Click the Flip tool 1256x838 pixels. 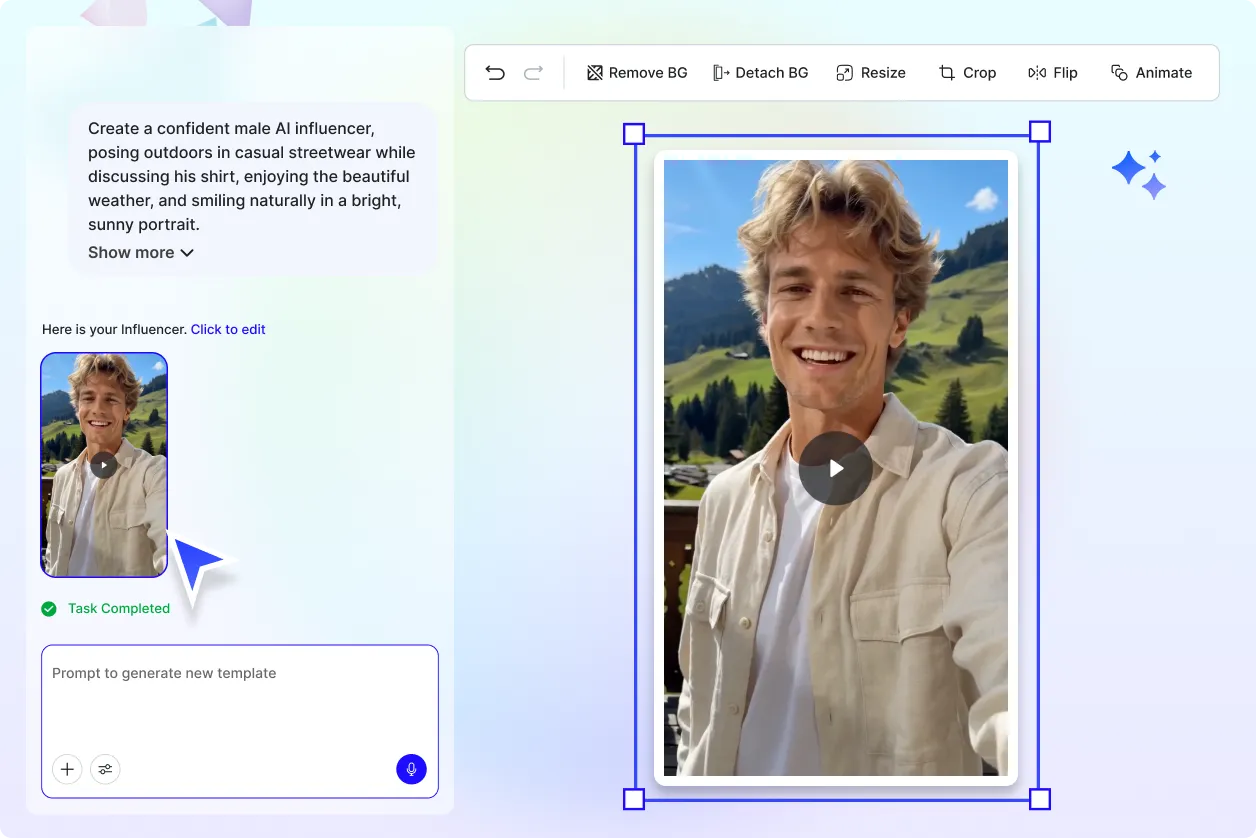[x=1053, y=73]
